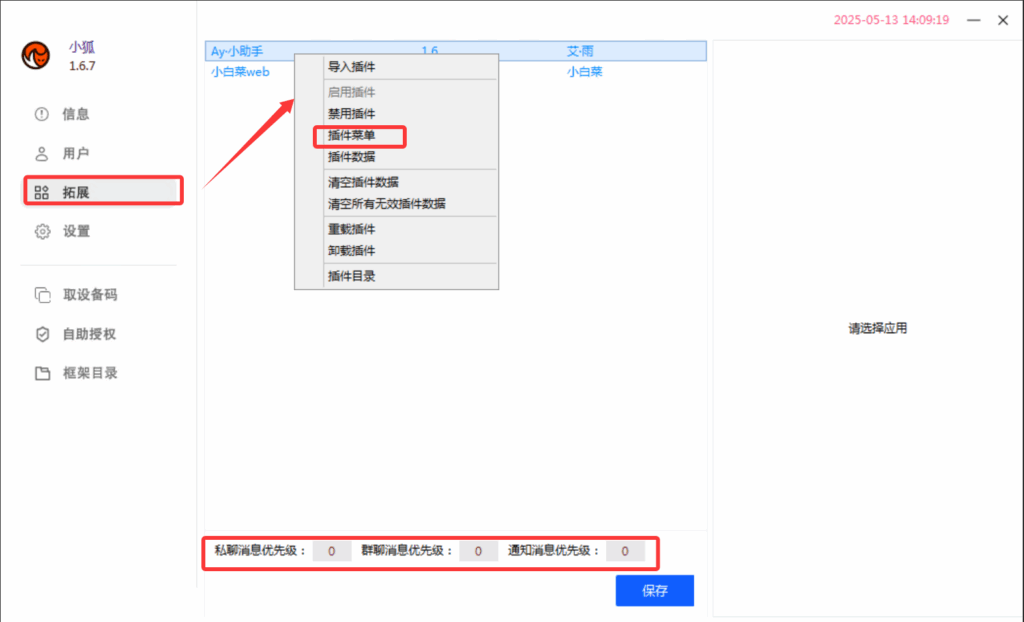Choose 清空插件数据 option

click(363, 182)
